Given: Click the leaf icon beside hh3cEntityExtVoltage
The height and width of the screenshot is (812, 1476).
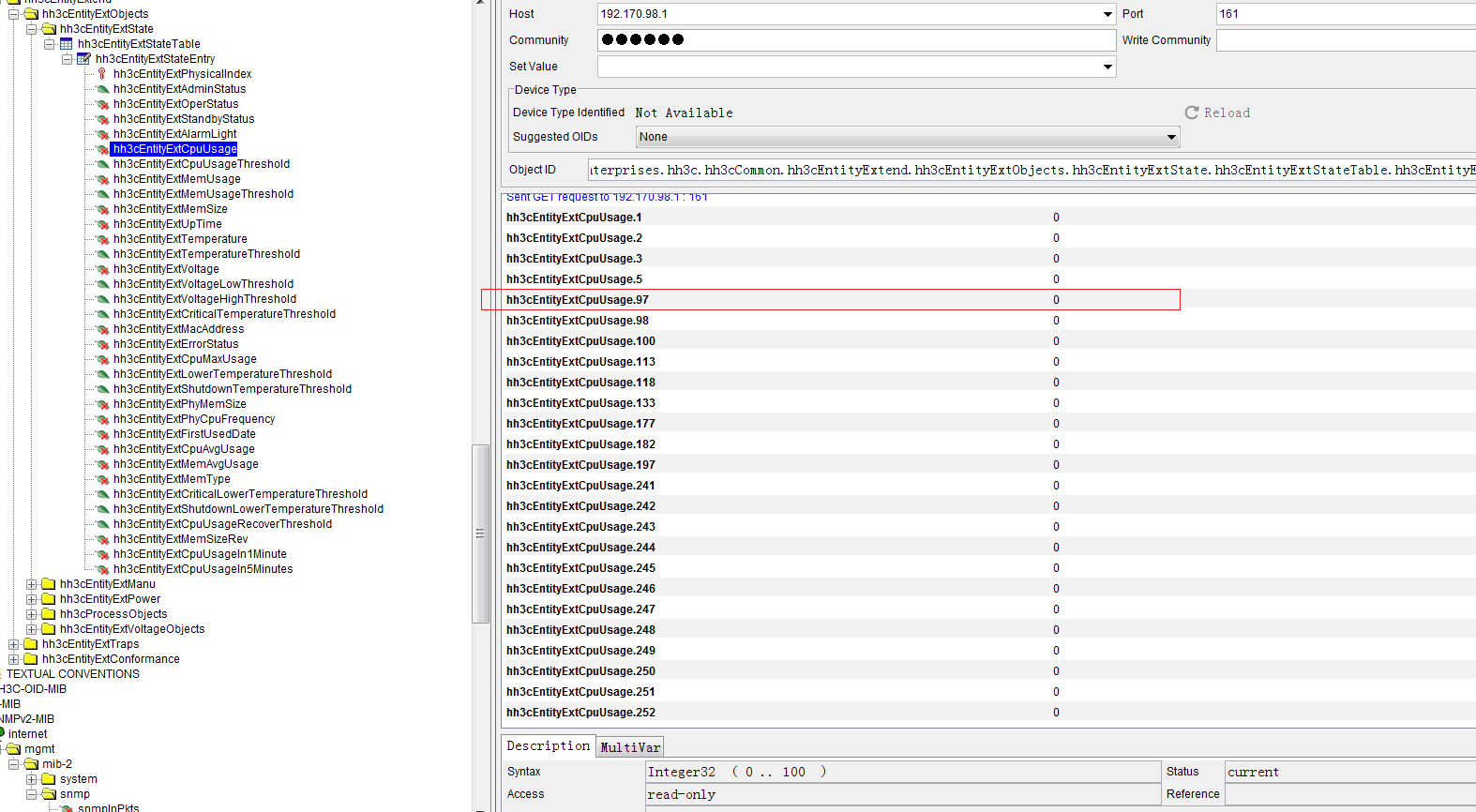Looking at the screenshot, I should [102, 269].
